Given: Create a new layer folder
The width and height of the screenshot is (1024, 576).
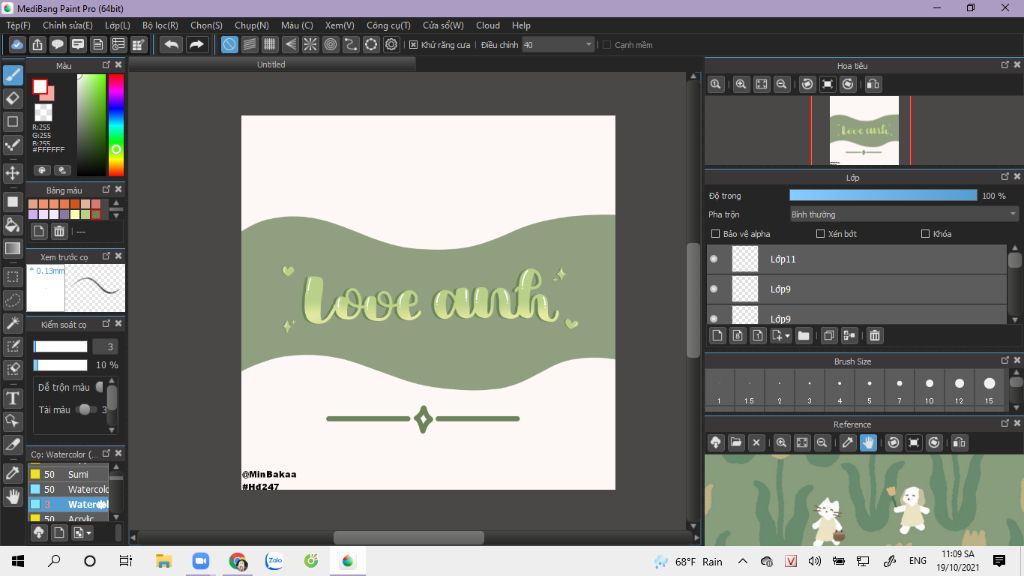Looking at the screenshot, I should pos(803,336).
